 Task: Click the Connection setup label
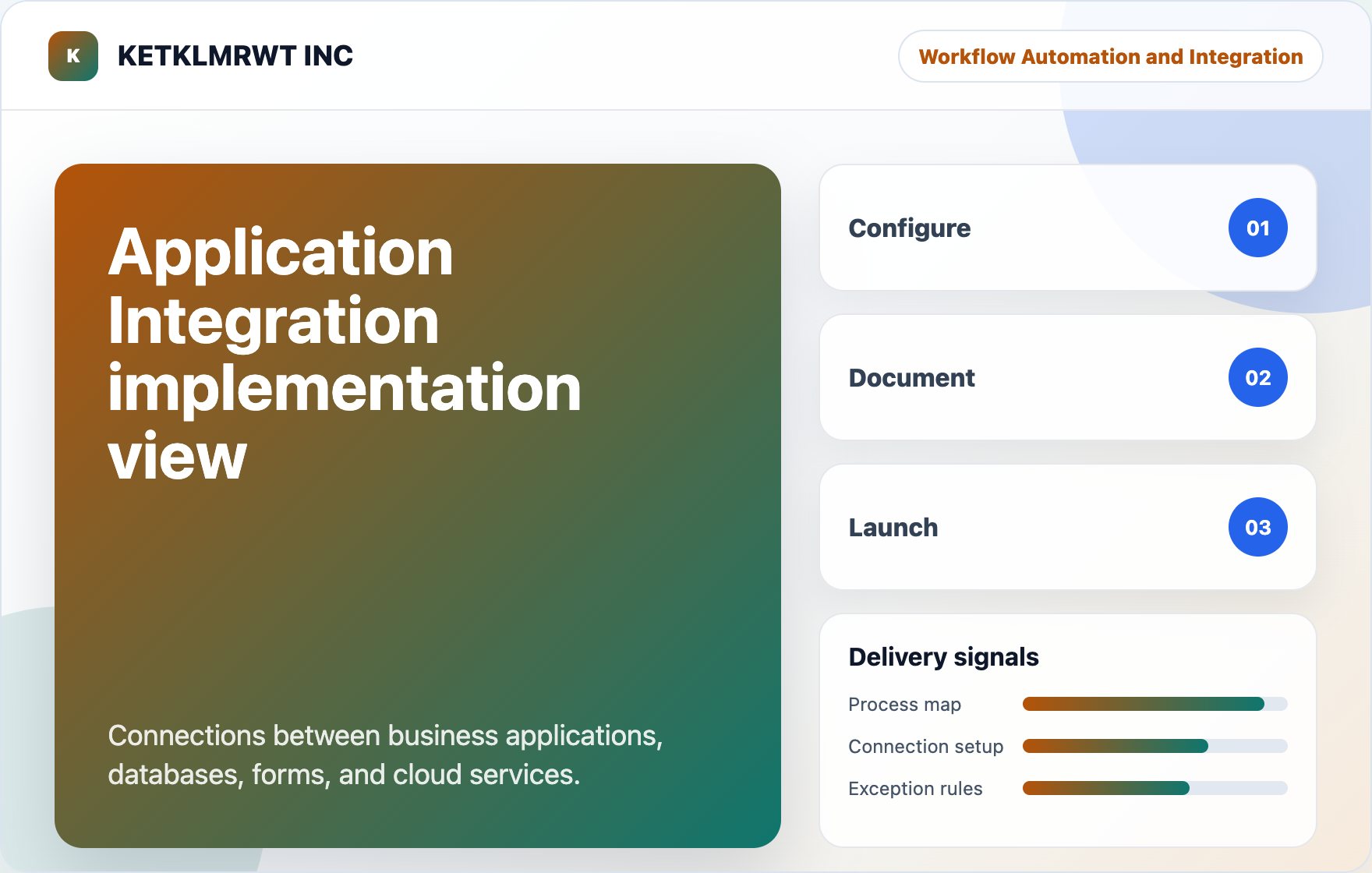pos(925,747)
